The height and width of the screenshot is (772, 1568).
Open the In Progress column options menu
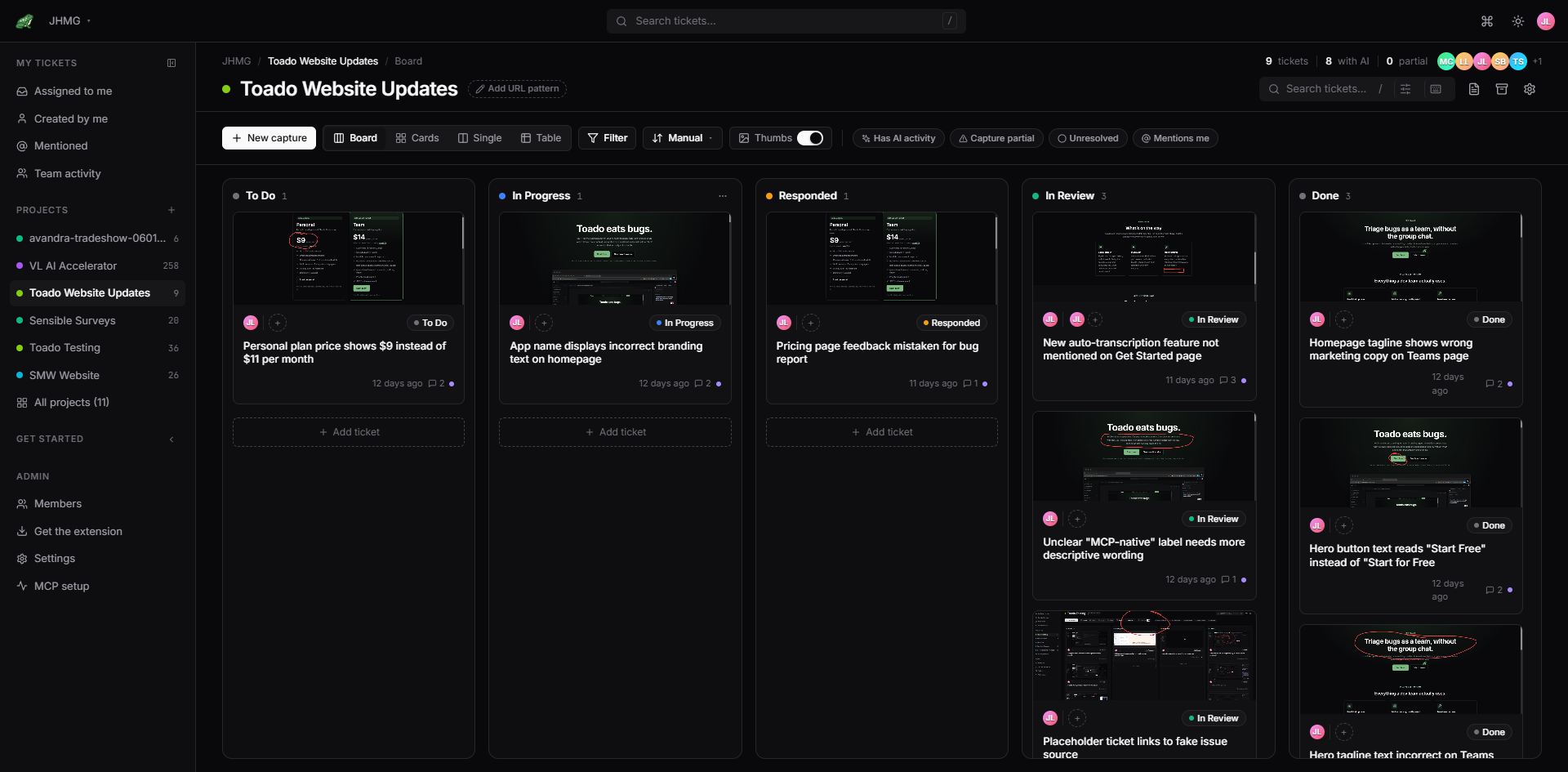coord(723,196)
